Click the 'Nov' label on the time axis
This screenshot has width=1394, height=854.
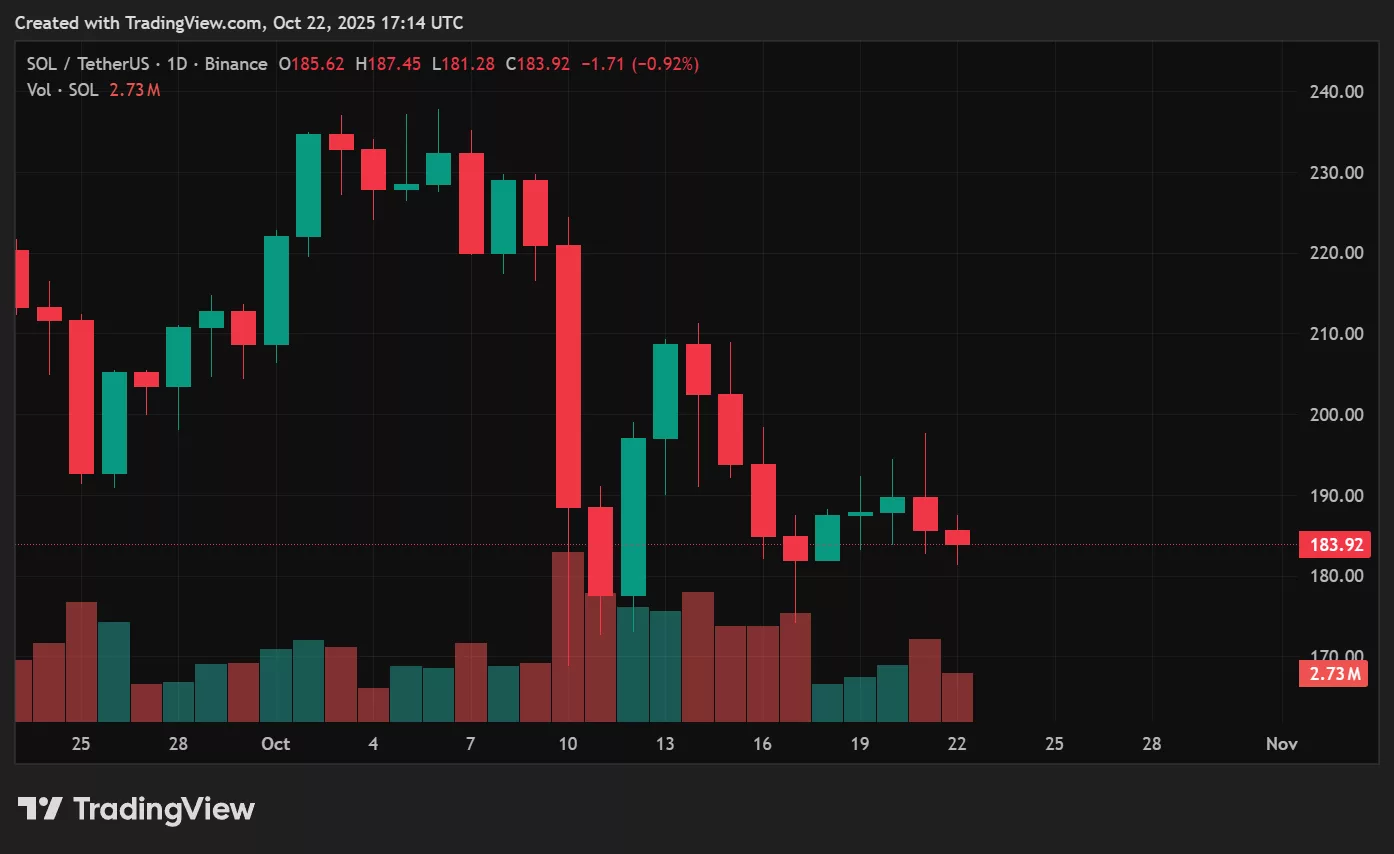[1281, 744]
